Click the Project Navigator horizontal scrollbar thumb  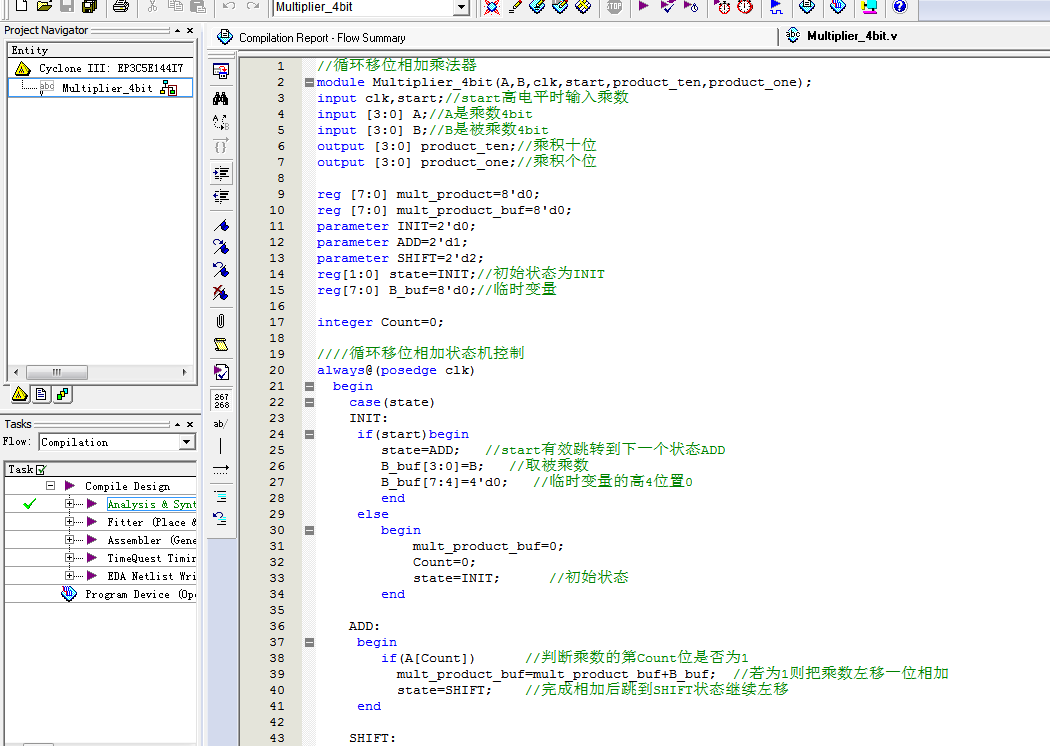(x=57, y=371)
